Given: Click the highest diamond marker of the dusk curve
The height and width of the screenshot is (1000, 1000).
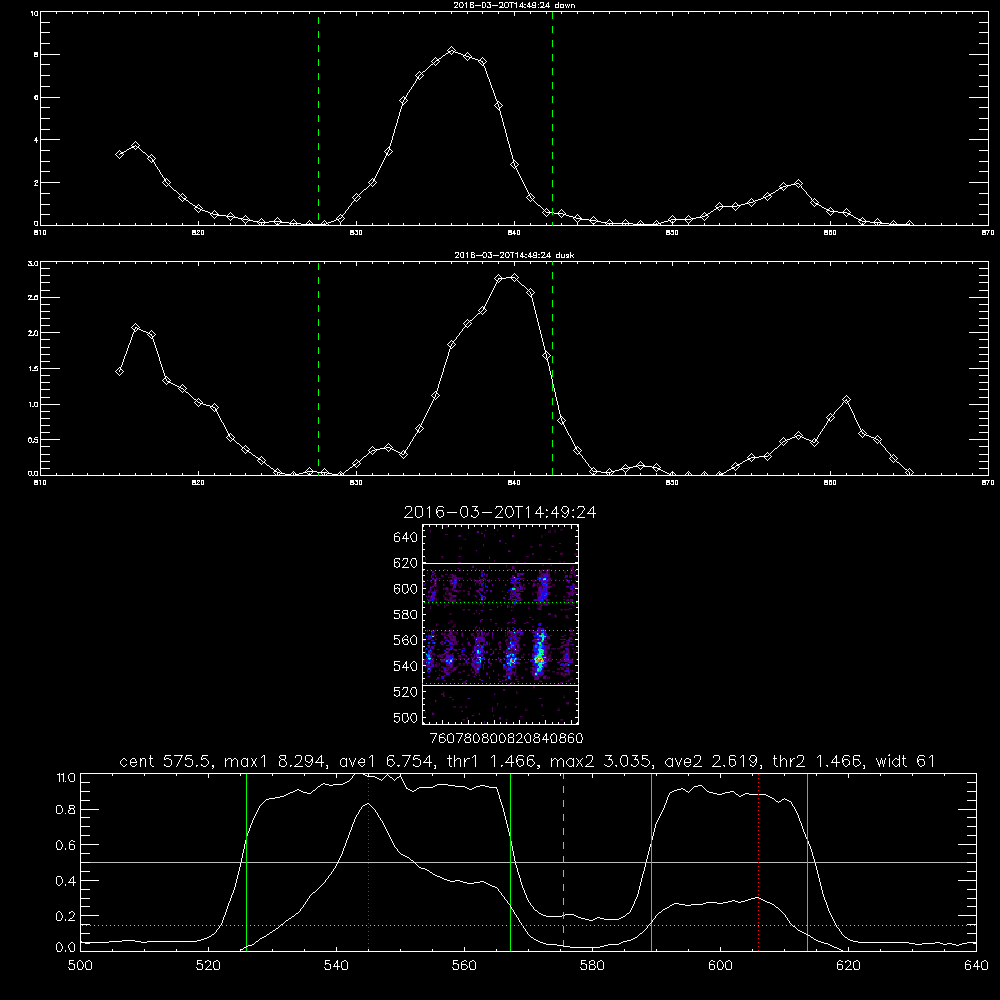Looking at the screenshot, I should pyautogui.click(x=515, y=277).
